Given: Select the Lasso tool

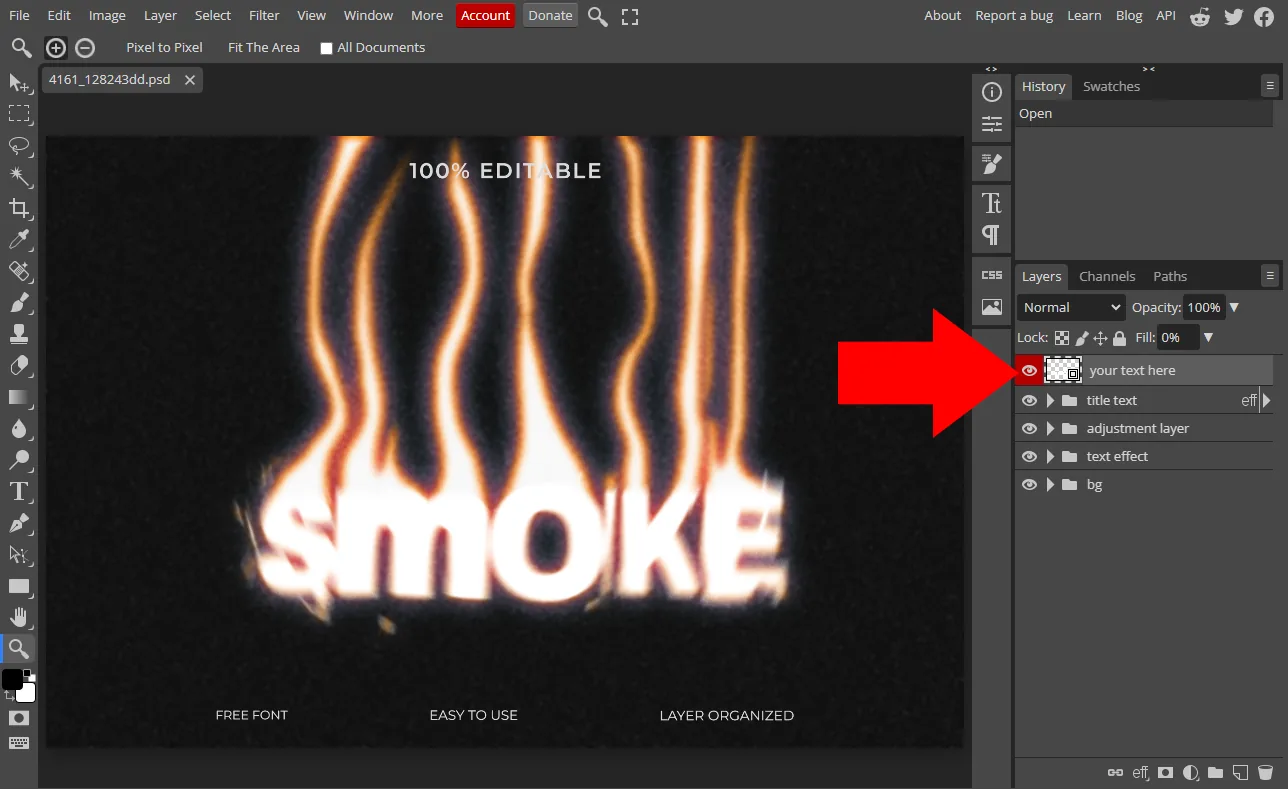Looking at the screenshot, I should (x=18, y=145).
